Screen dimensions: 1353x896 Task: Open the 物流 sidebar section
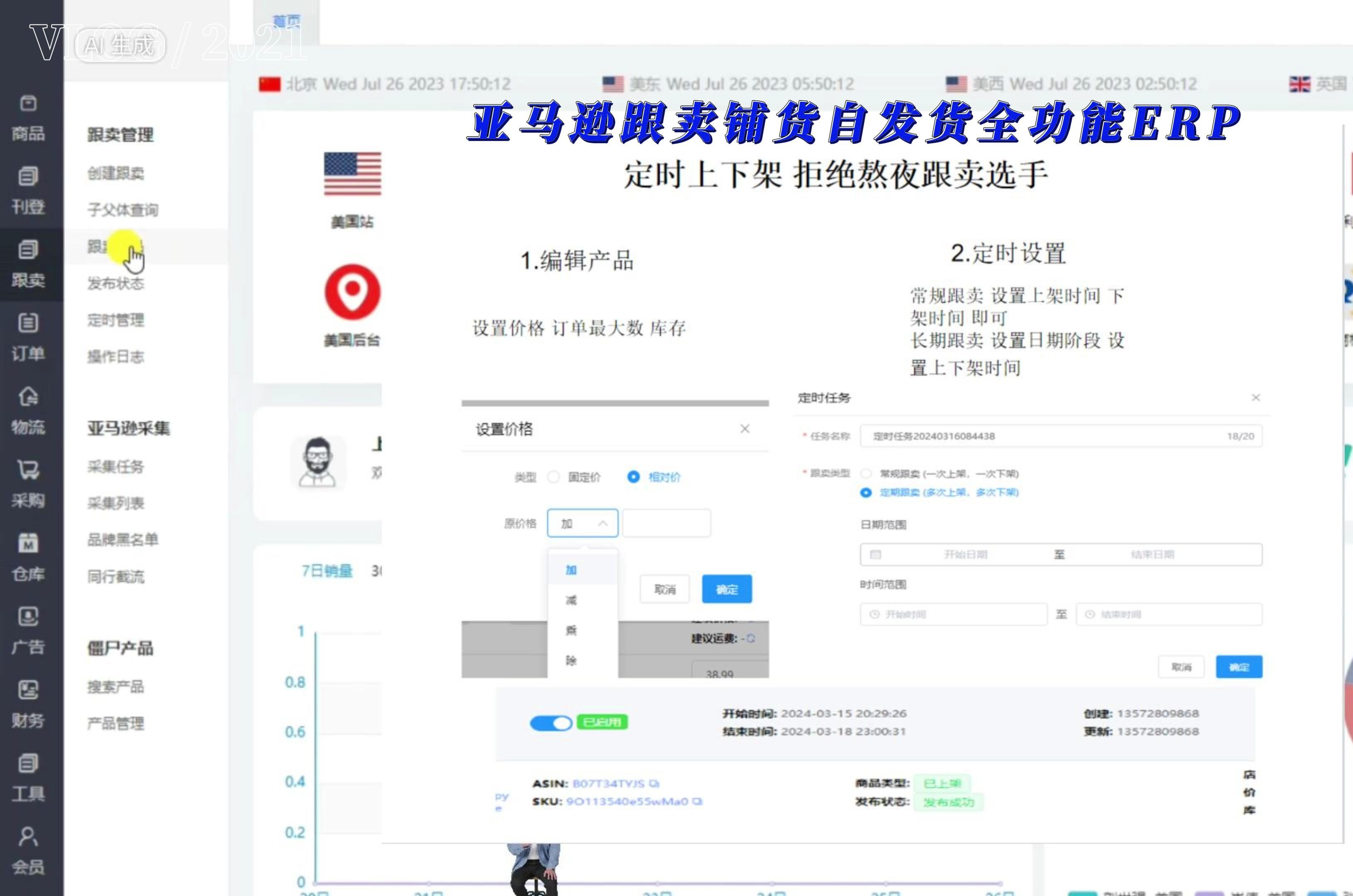(28, 411)
